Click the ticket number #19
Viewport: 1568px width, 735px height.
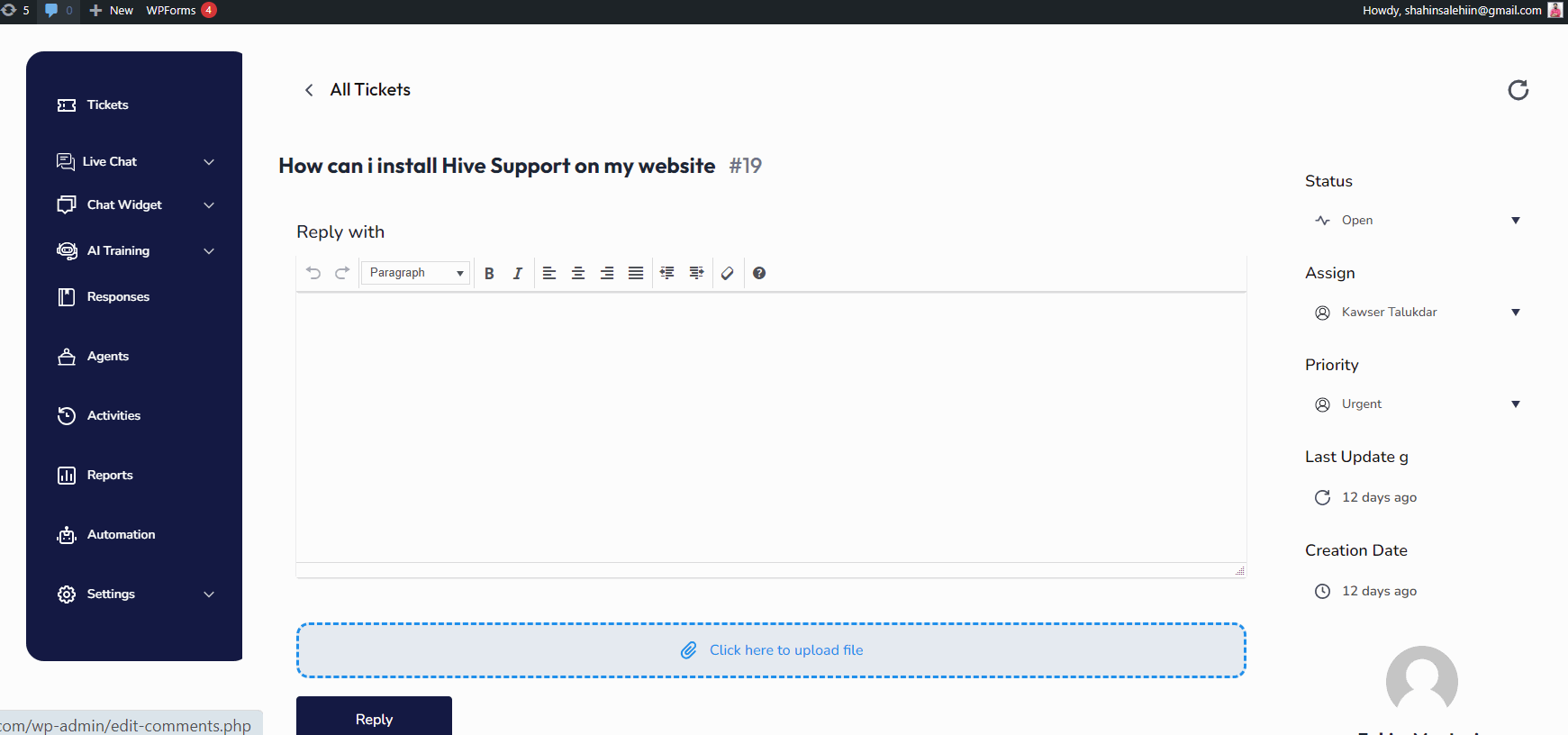point(746,166)
